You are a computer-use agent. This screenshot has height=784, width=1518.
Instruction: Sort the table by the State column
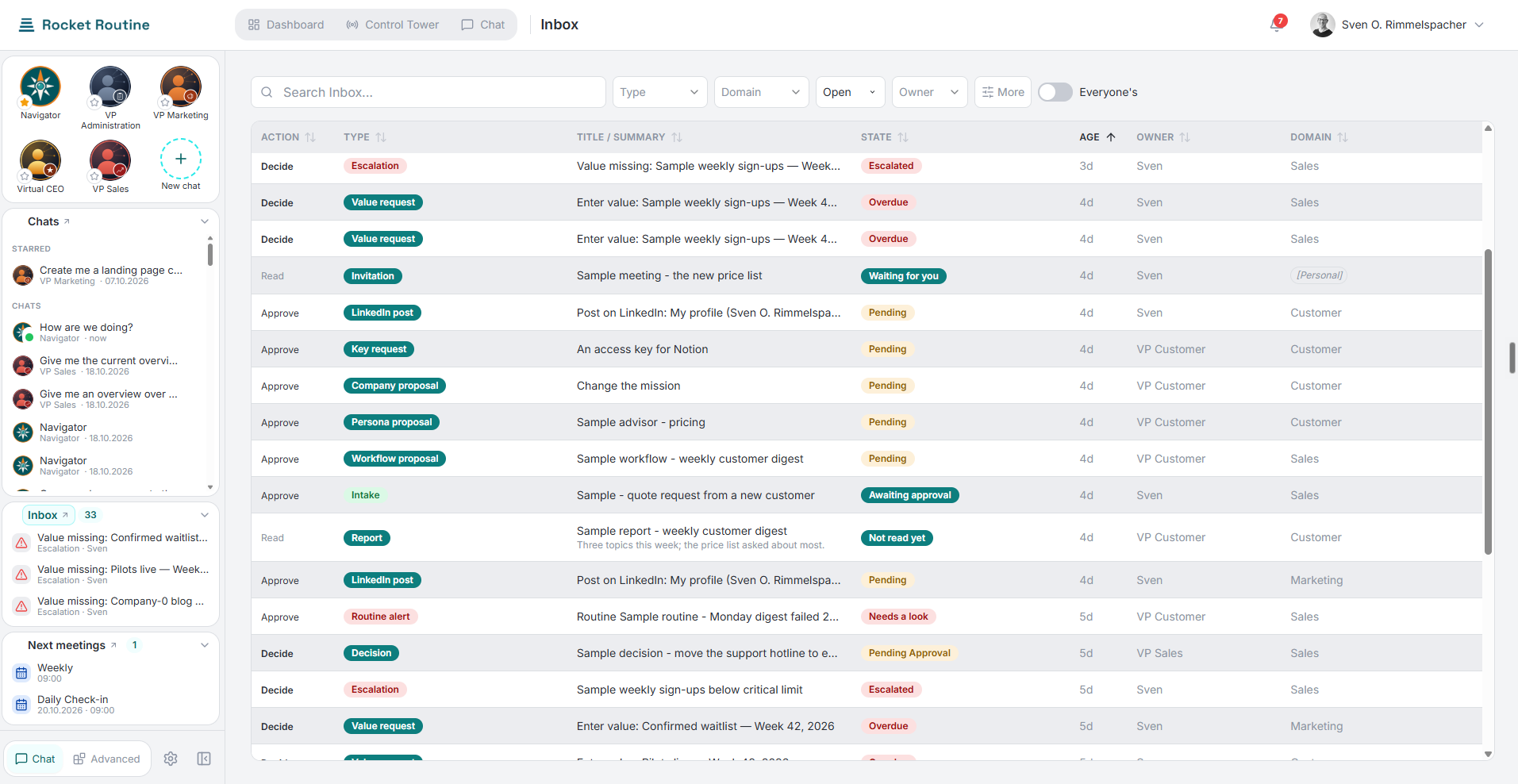(x=903, y=137)
